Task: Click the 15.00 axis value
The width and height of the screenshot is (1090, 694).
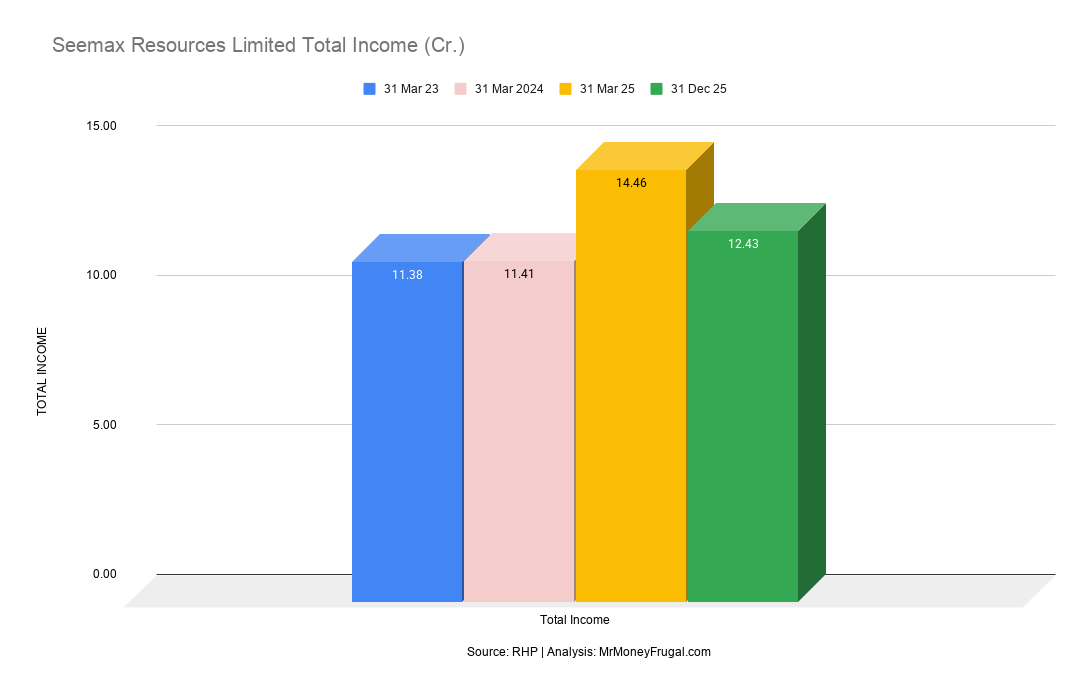Action: [x=101, y=126]
